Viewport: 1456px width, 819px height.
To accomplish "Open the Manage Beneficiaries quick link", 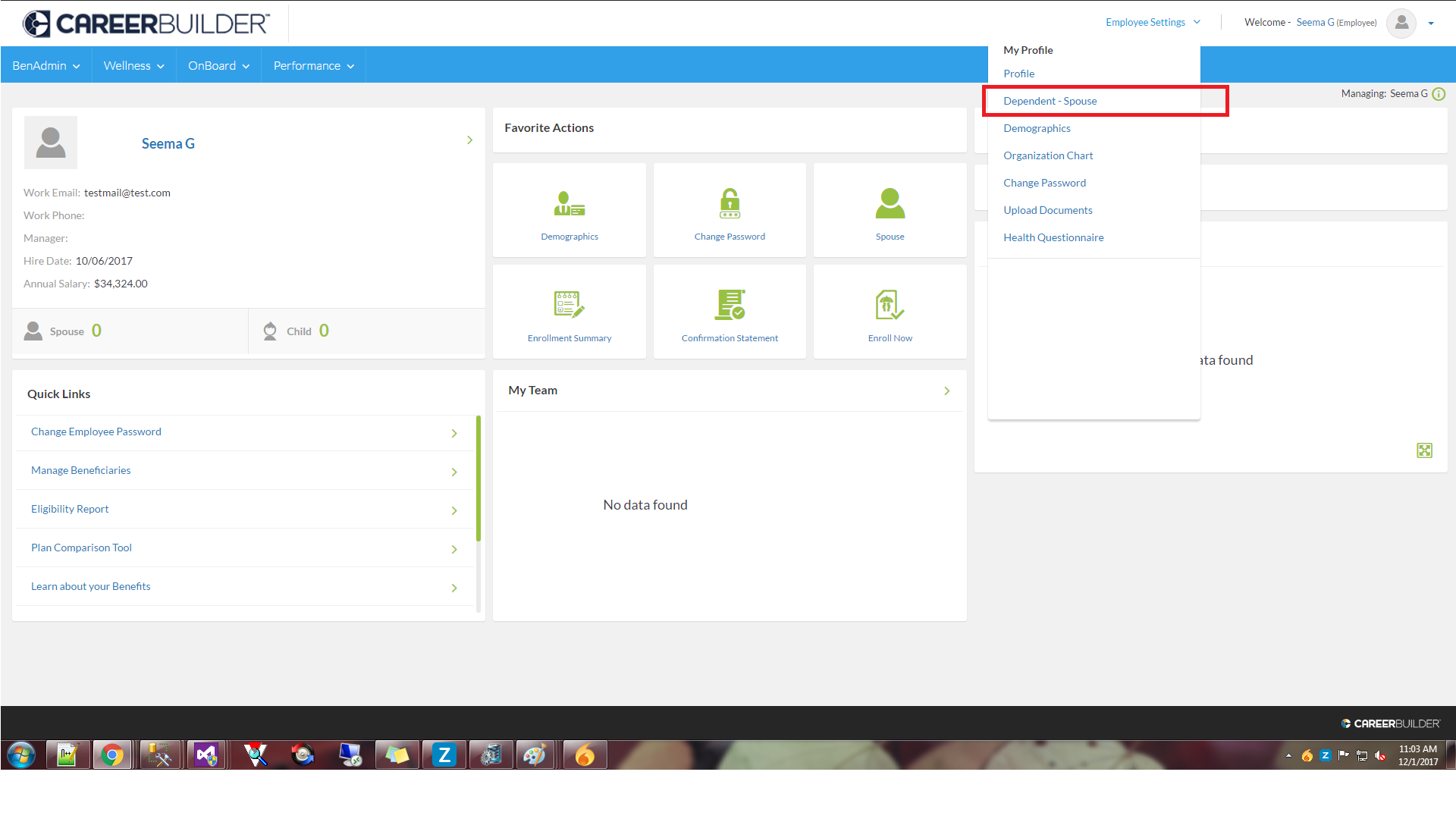I will (x=81, y=471).
